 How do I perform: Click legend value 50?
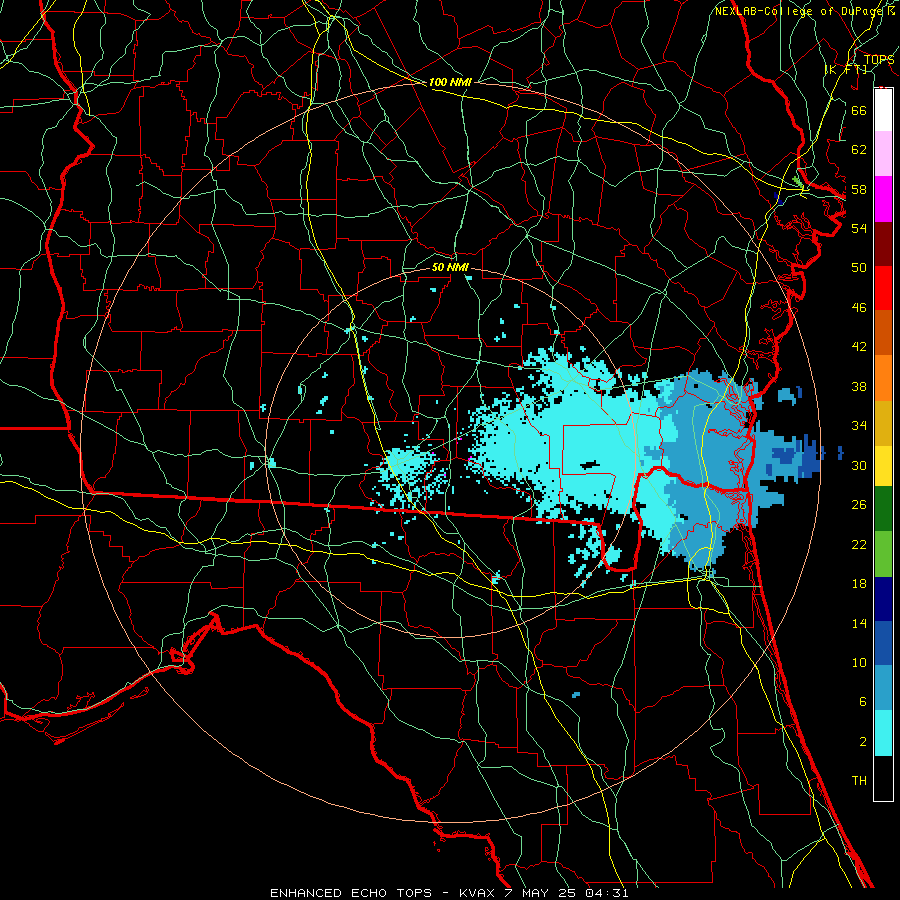pos(859,268)
